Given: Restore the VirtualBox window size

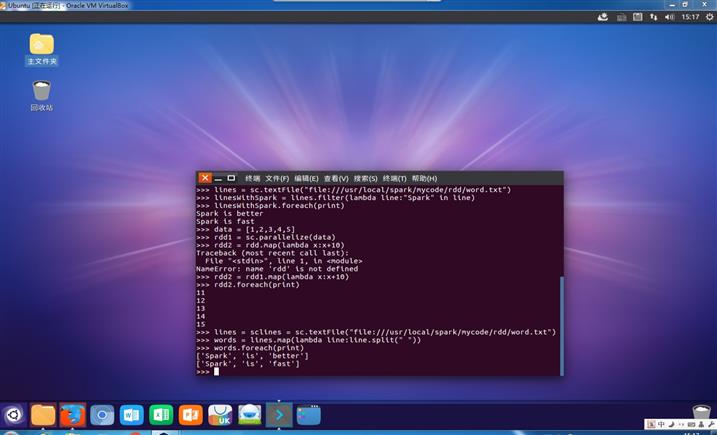Looking at the screenshot, I should [685, 5].
